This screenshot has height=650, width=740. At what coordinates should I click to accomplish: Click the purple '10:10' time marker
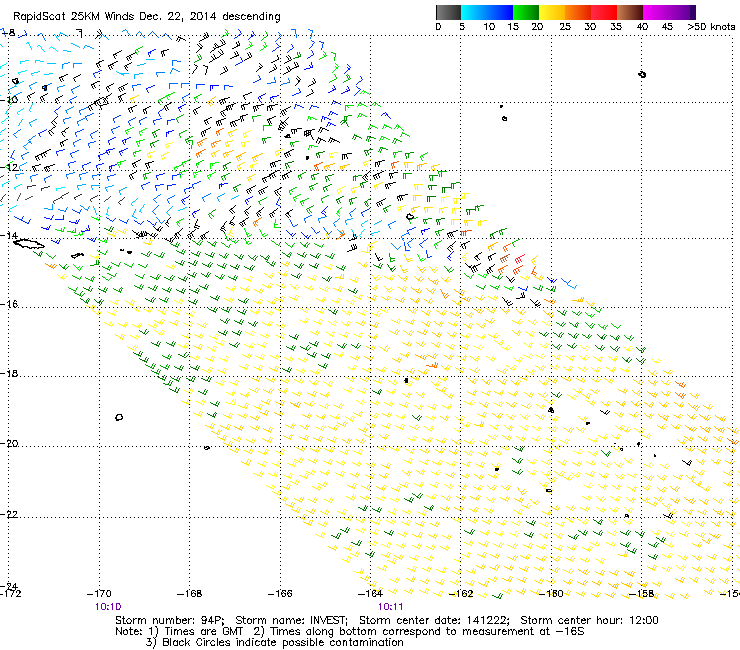pos(108,607)
